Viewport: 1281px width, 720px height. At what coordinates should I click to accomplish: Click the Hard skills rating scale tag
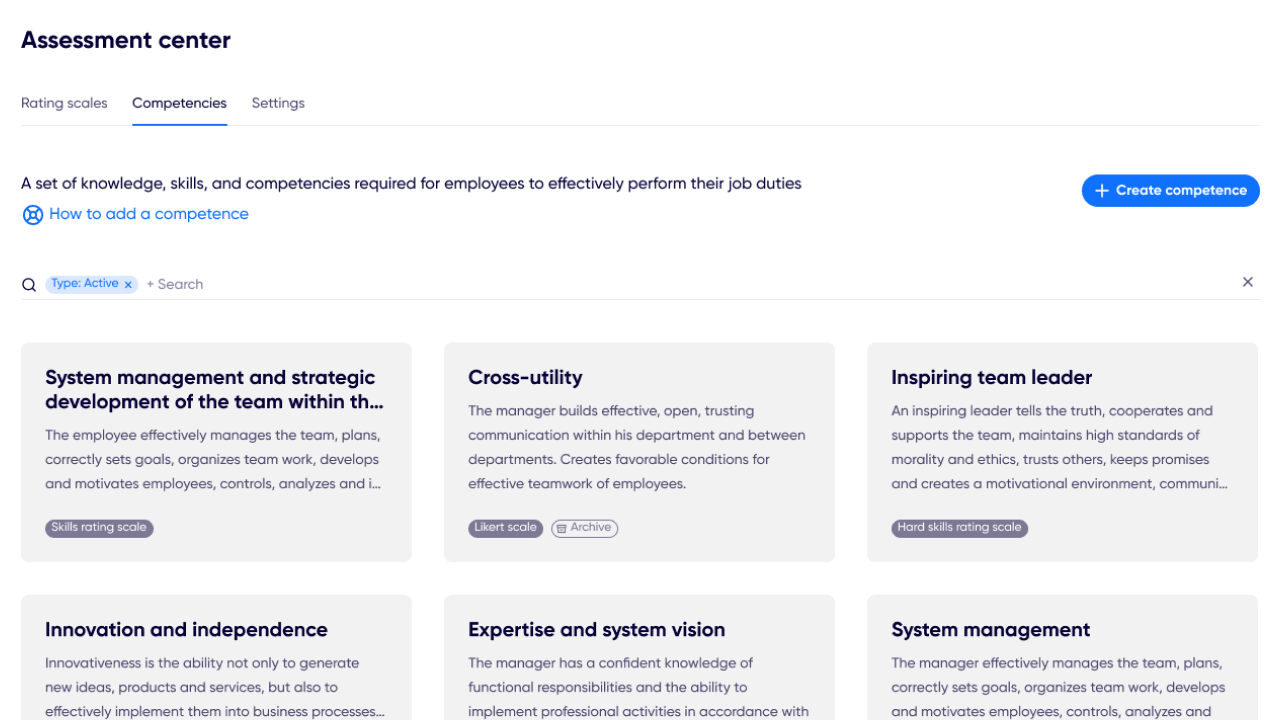pos(959,528)
